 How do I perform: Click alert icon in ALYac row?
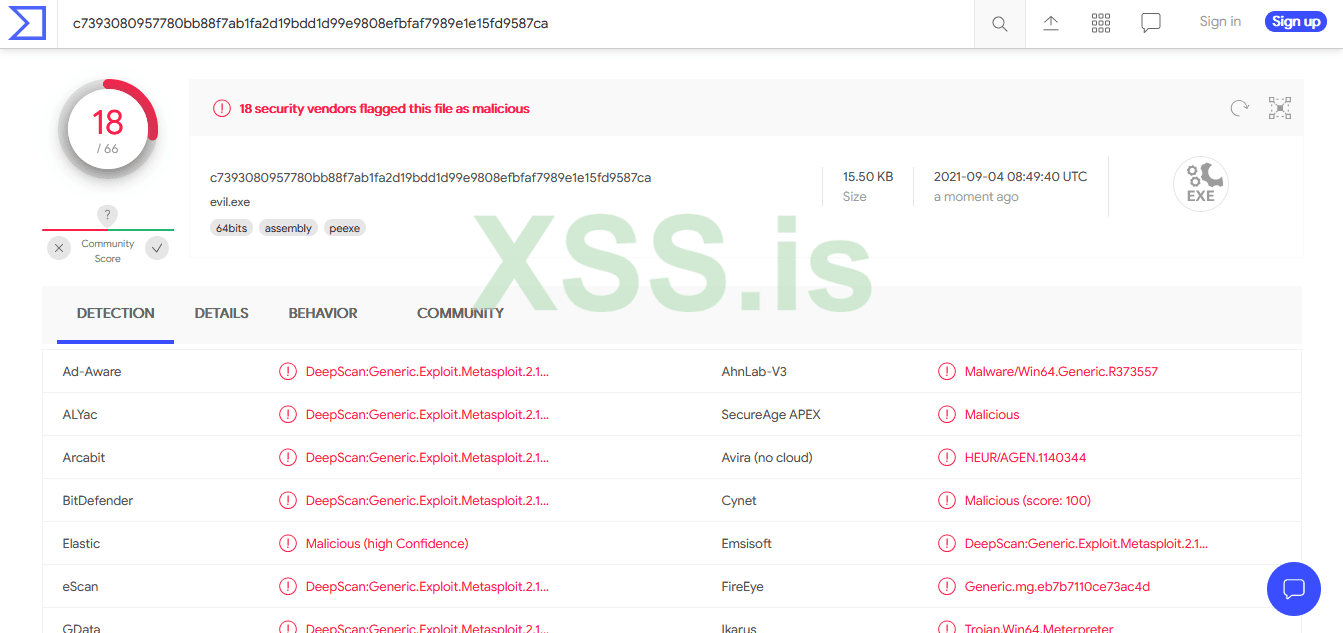[288, 415]
